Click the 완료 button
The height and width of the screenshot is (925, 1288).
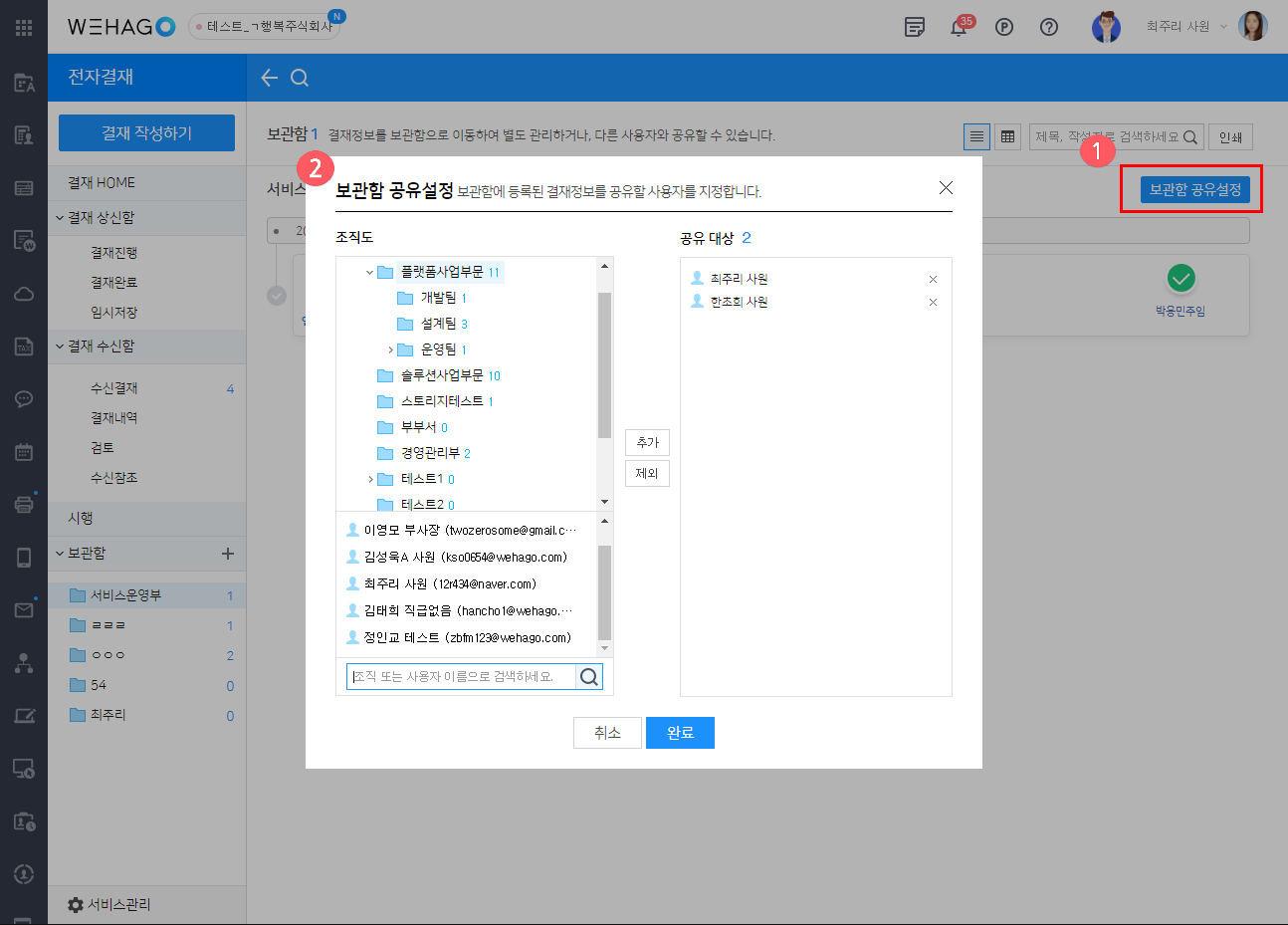coord(680,733)
